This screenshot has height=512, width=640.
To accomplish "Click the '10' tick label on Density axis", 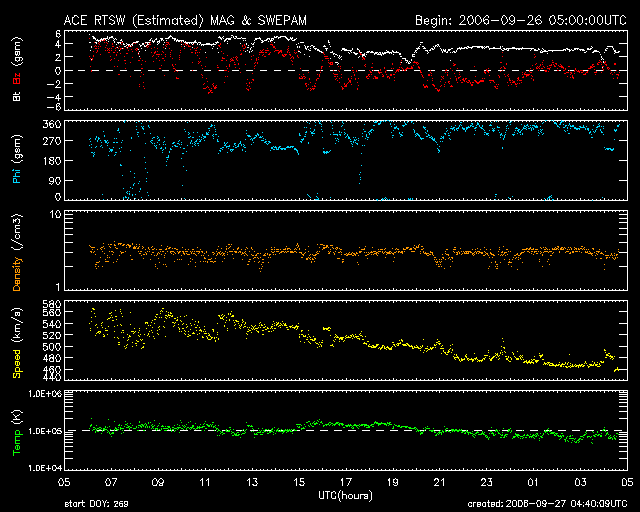I will click(x=55, y=214).
